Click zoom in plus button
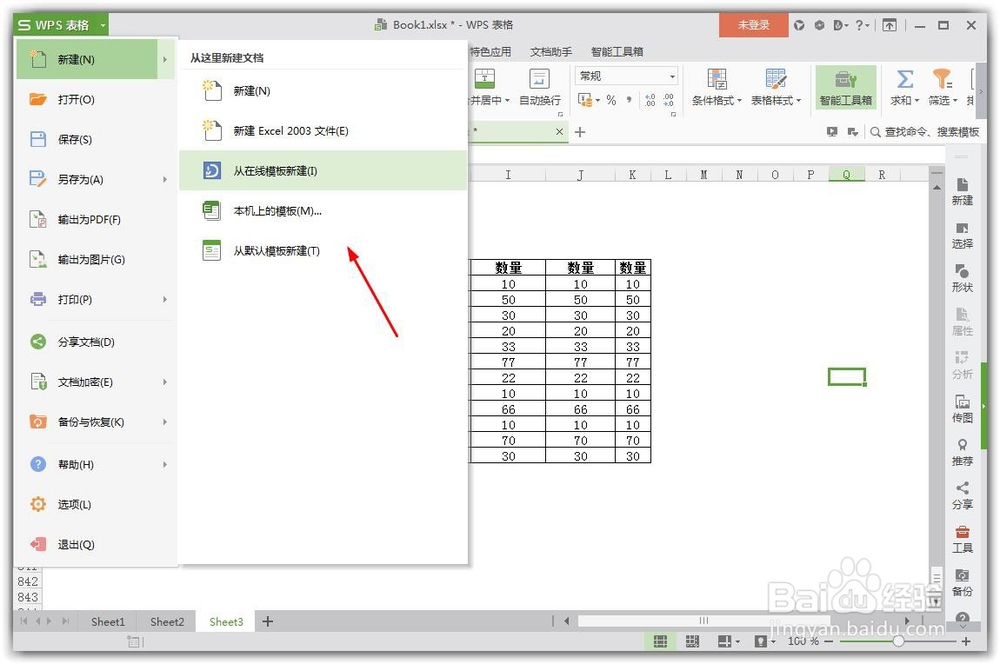The height and width of the screenshot is (664, 1000). (x=966, y=641)
